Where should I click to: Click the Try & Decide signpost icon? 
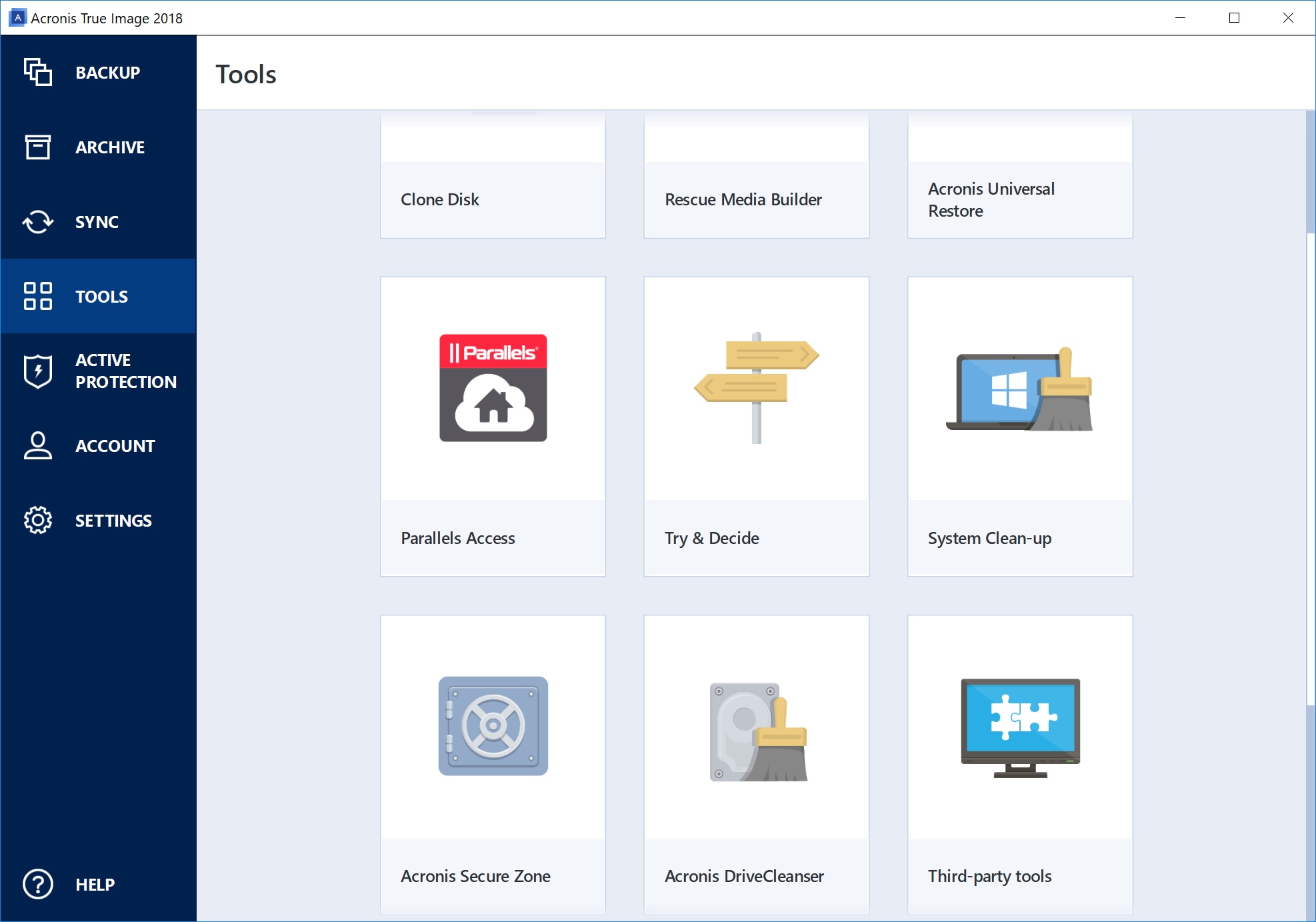(x=756, y=388)
